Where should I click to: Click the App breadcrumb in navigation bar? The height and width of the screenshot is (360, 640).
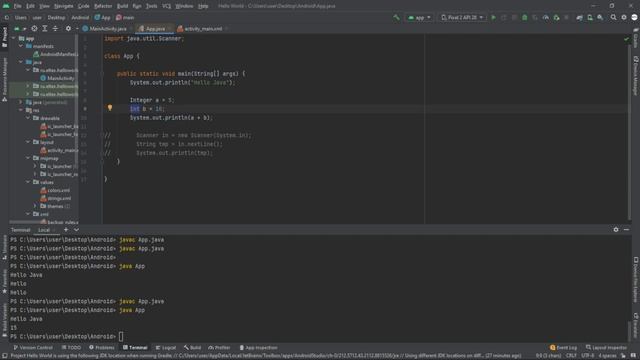pyautogui.click(x=102, y=18)
